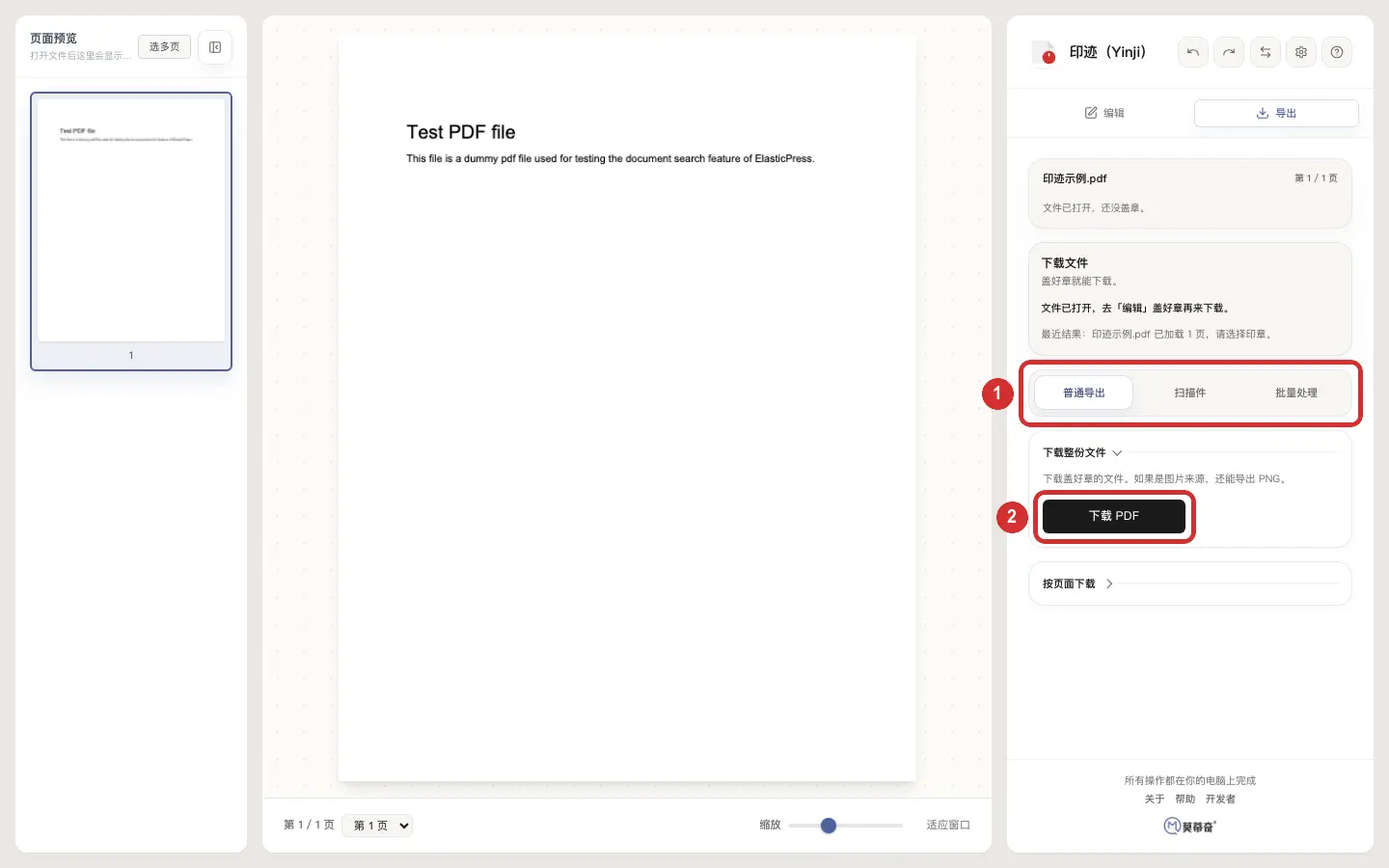
Task: Select the 普通导出 mode tab
Action: coord(1084,393)
